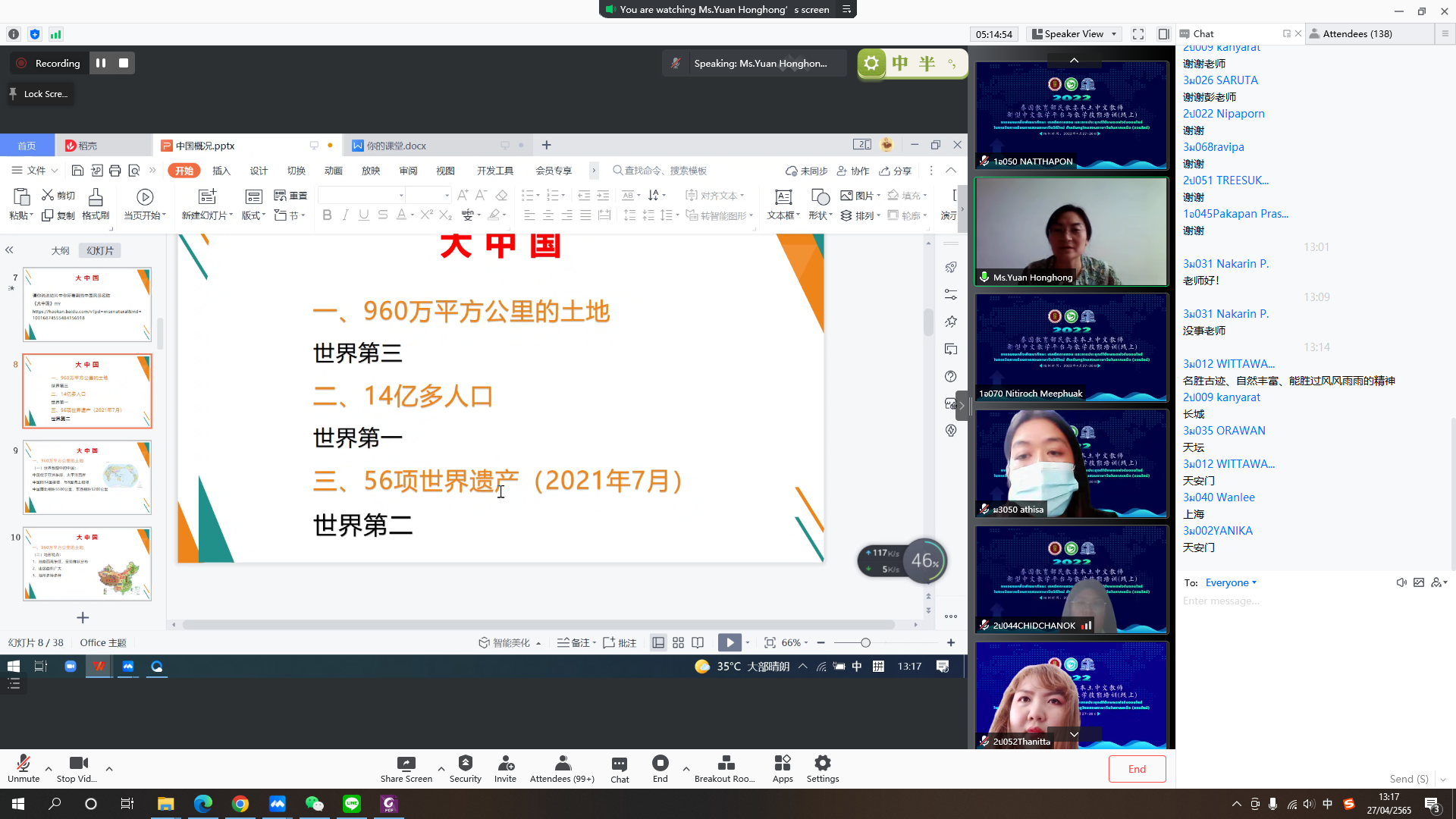Screen dimensions: 1456x819
Task: Click the 格式刷 format painter
Action: 96,204
